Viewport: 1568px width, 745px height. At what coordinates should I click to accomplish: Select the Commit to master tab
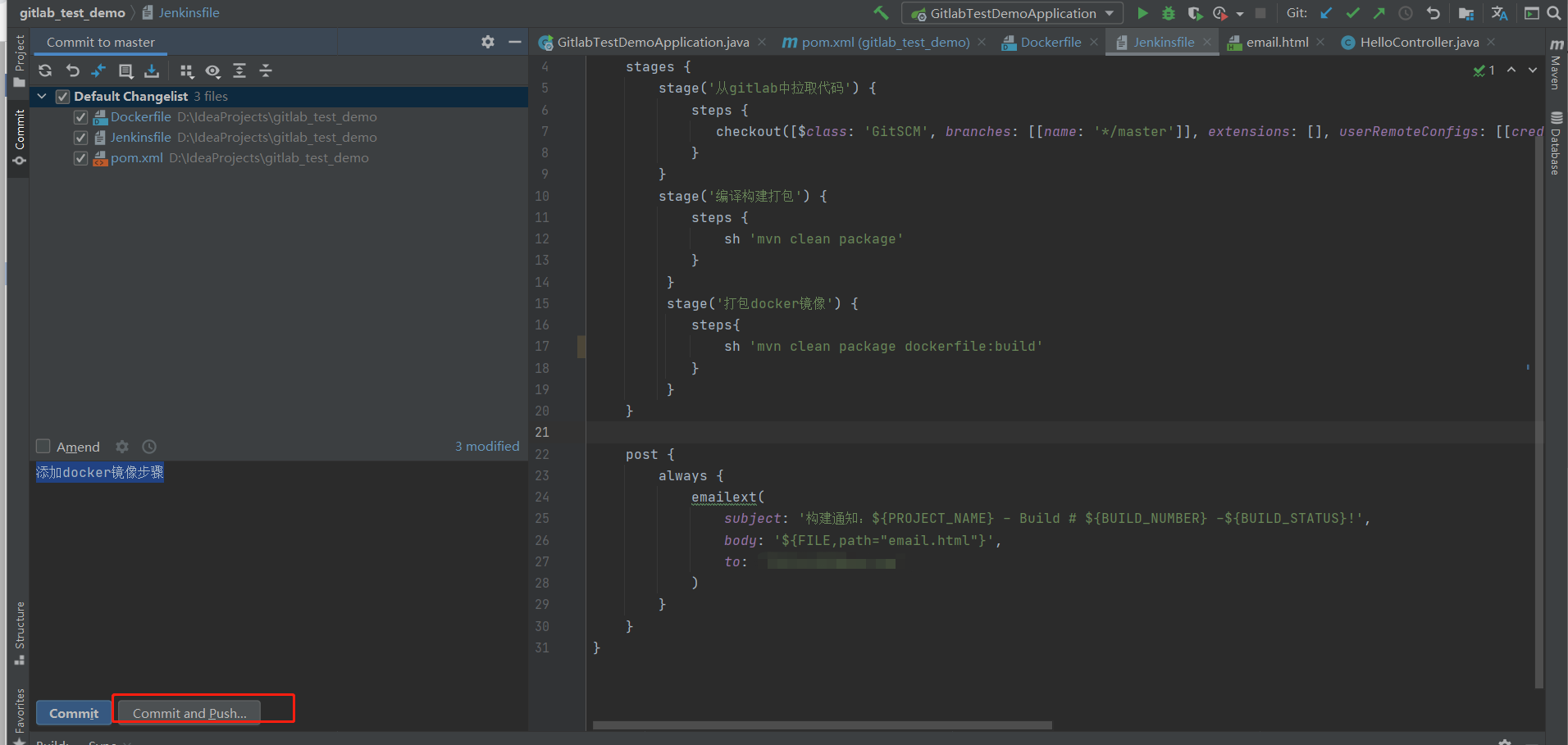click(x=100, y=43)
